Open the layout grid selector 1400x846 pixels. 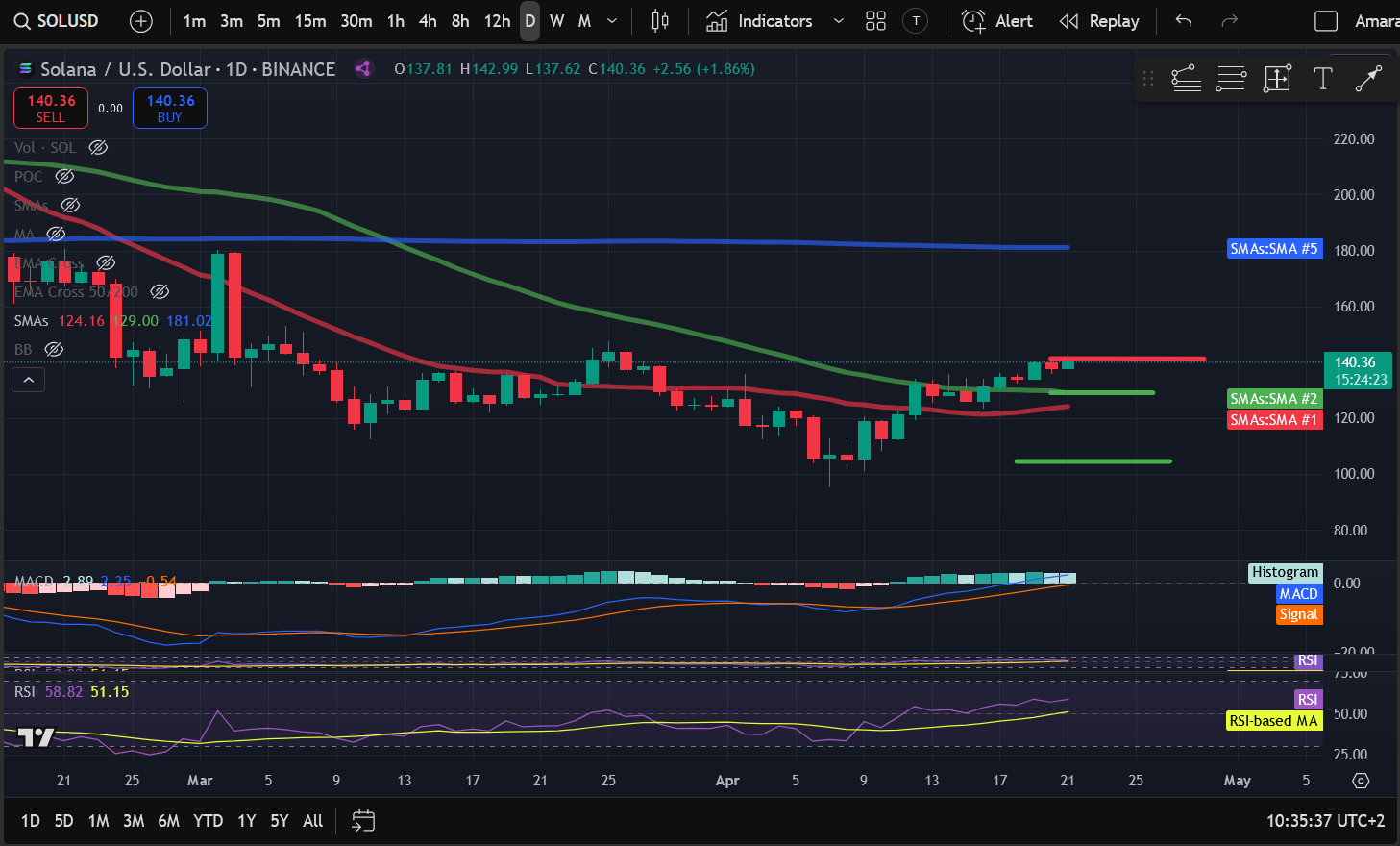tap(875, 21)
